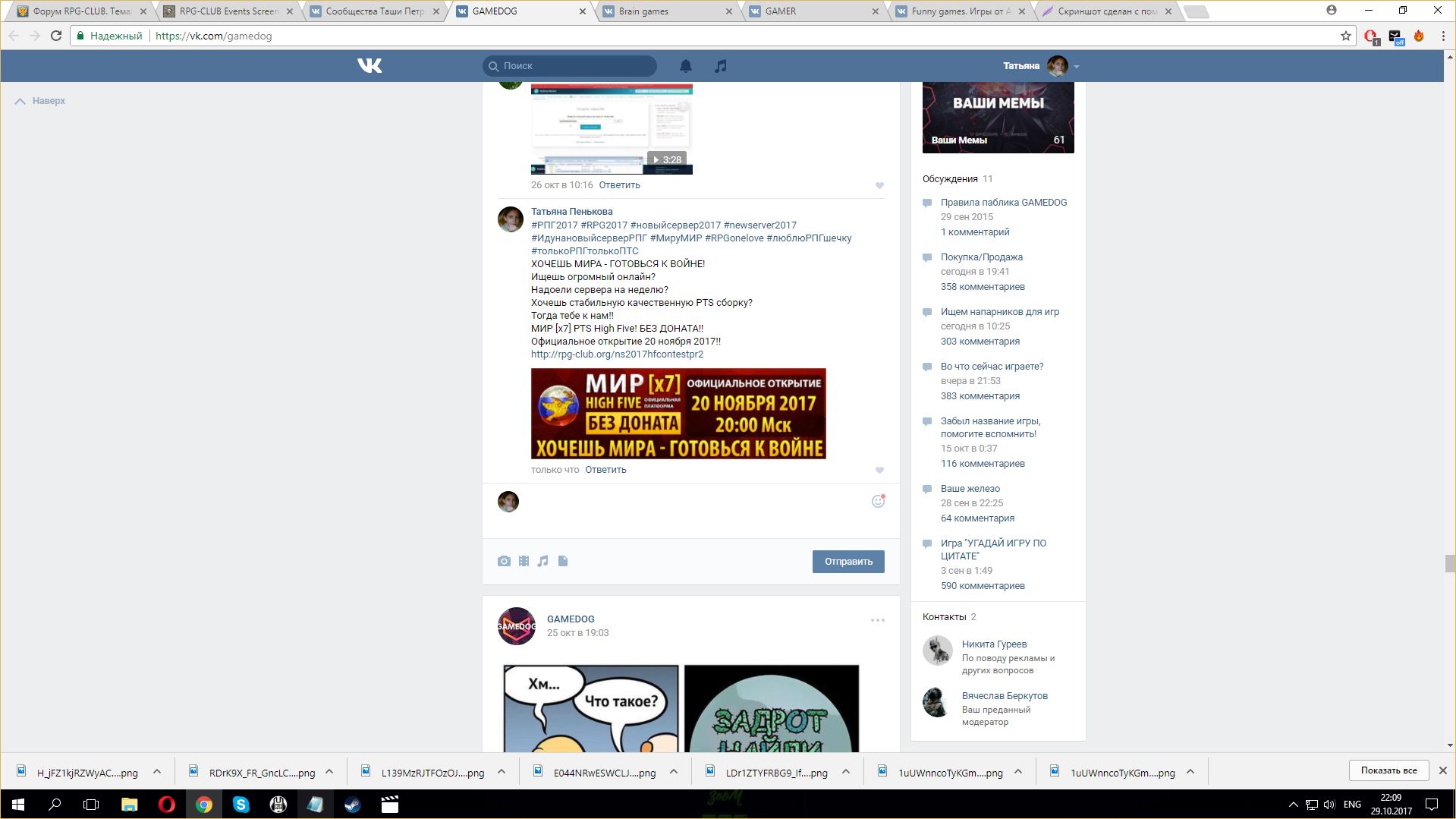Viewport: 1456px width, 819px height.
Task: Send the comment with Отправить
Action: 848,562
